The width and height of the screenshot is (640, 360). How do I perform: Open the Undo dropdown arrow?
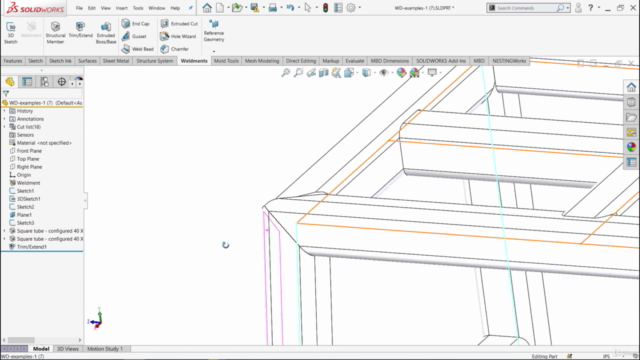(x=299, y=8)
